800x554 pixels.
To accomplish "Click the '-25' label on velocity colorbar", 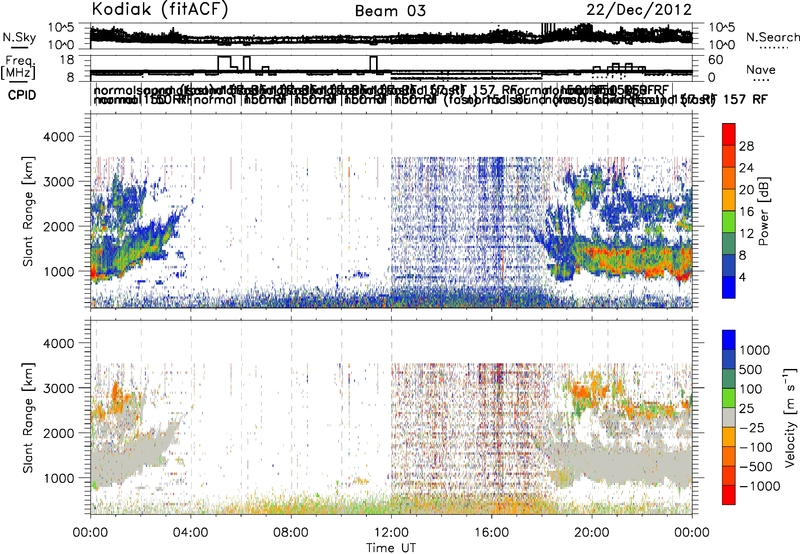I will (751, 427).
